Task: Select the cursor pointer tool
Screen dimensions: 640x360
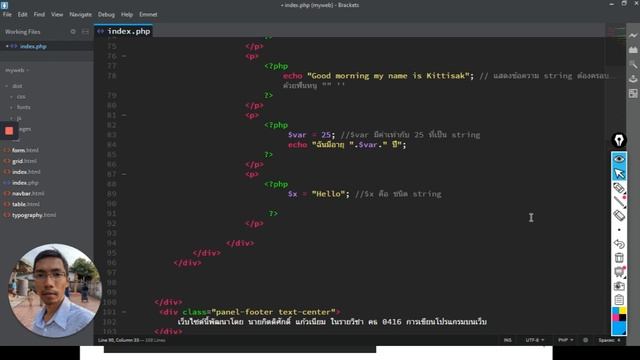Action: click(x=619, y=173)
